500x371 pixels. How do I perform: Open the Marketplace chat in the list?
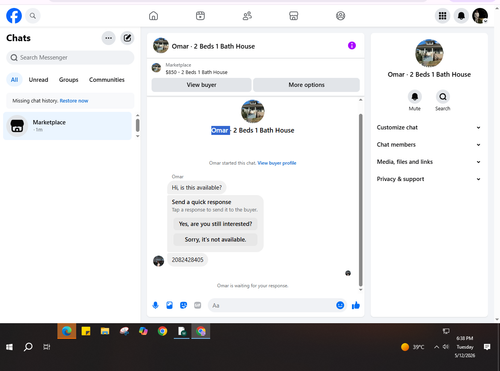pyautogui.click(x=67, y=126)
